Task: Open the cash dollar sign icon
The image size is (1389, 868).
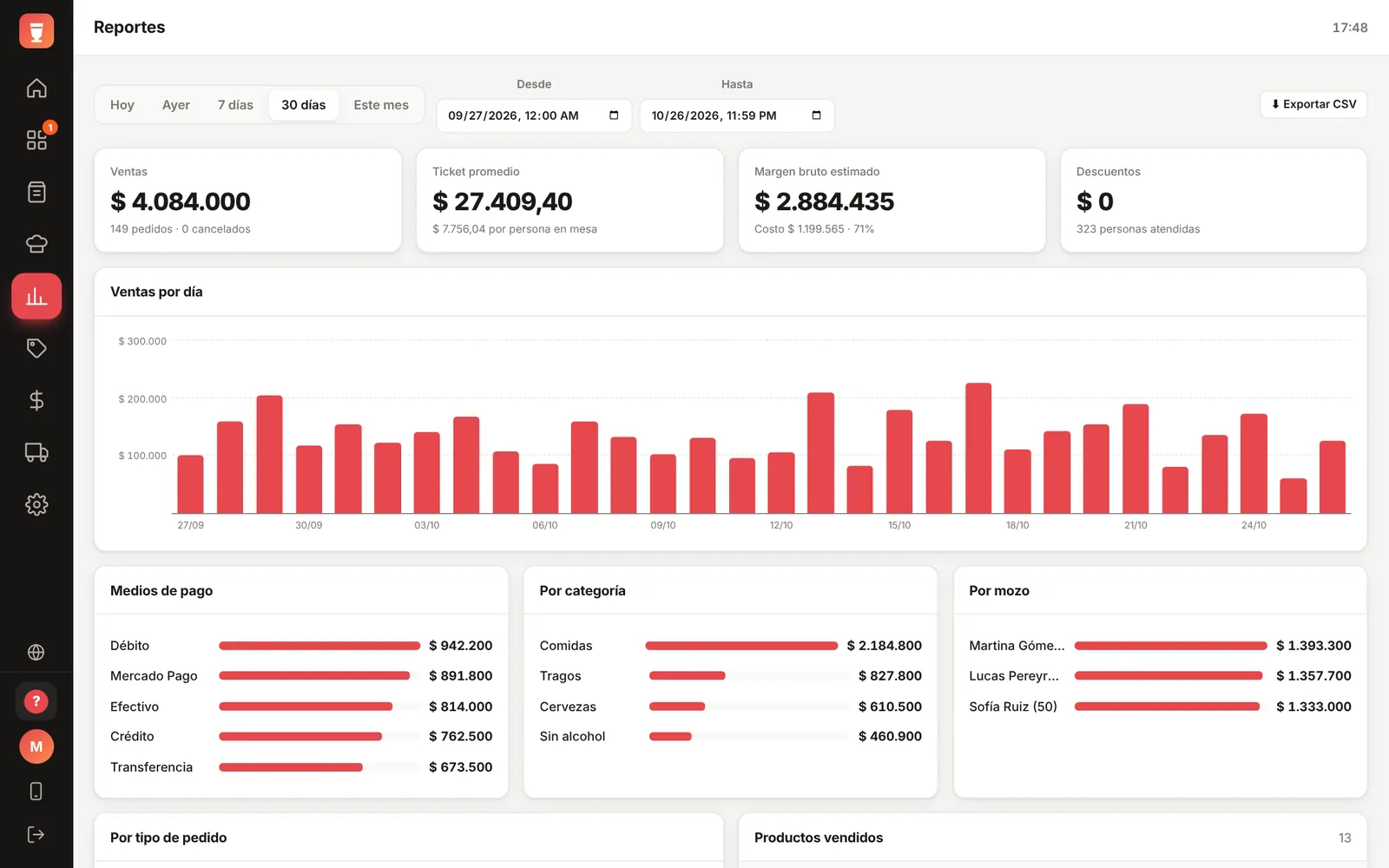Action: pos(36,400)
